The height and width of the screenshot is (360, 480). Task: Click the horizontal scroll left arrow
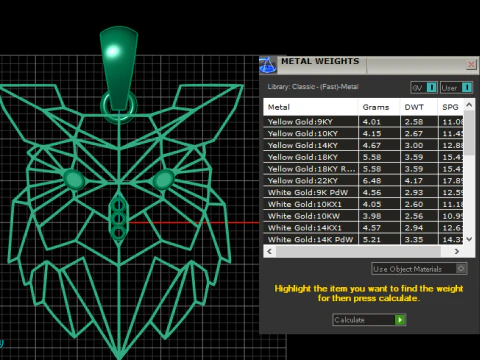coord(269,251)
